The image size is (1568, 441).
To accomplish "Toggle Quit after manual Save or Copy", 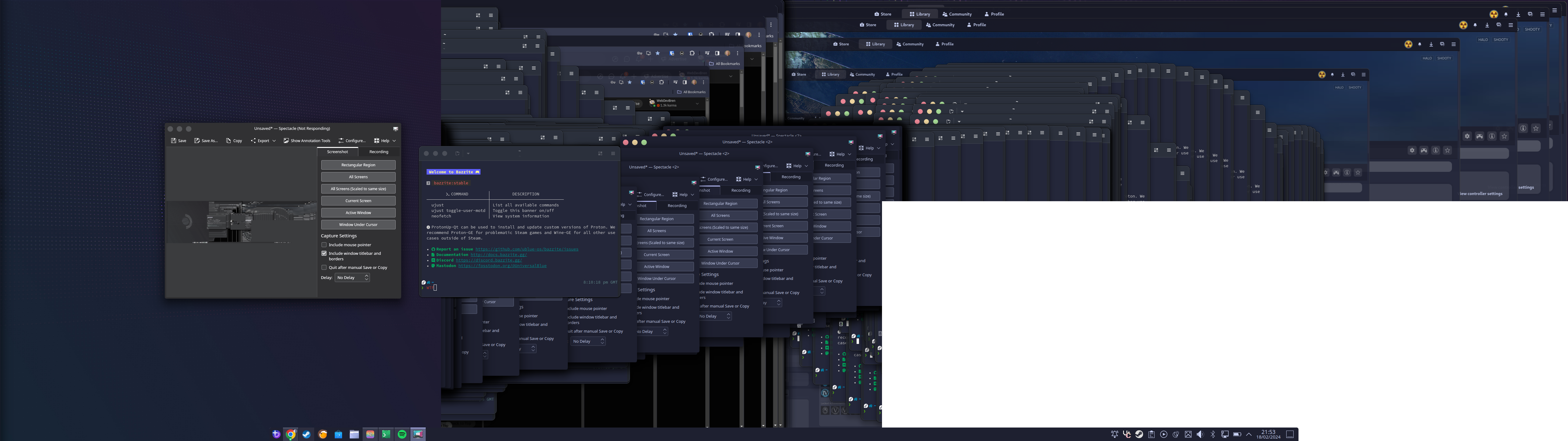I will (x=324, y=267).
